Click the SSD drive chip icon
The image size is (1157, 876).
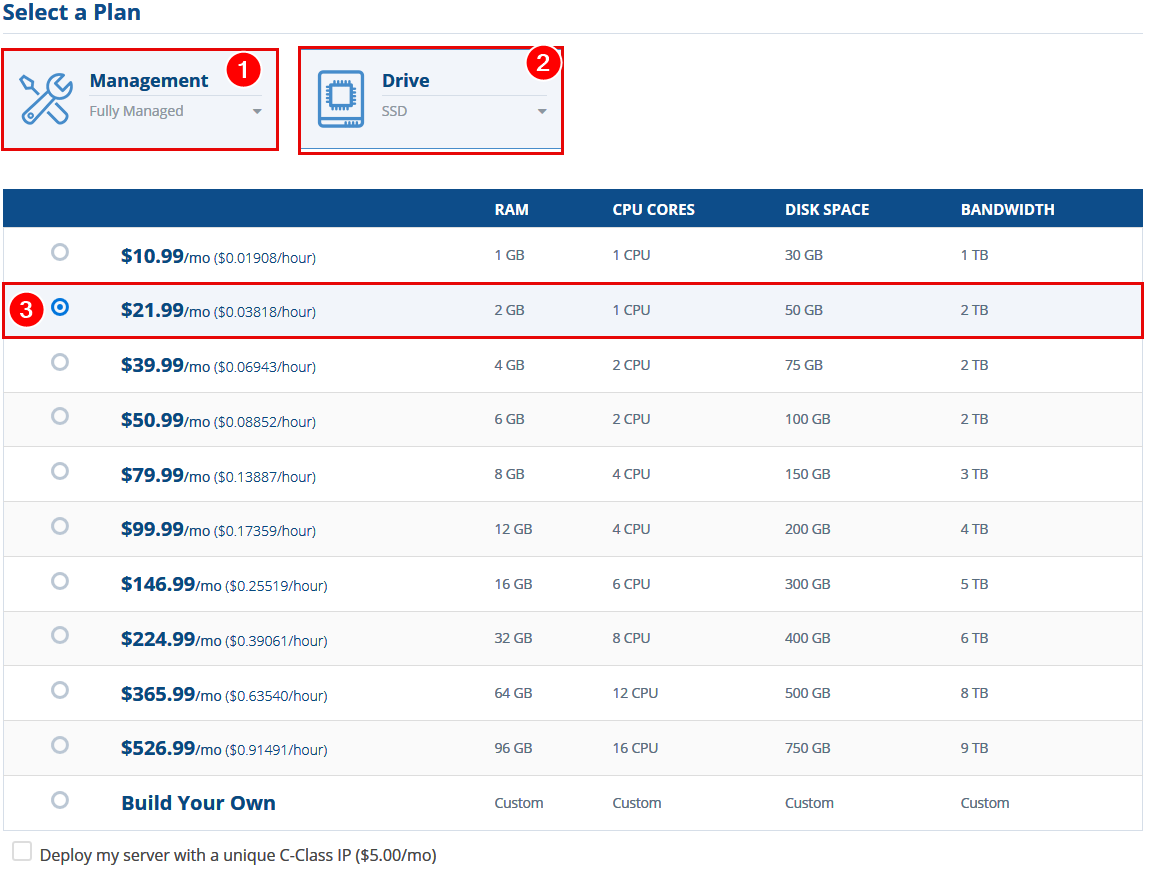(x=341, y=99)
